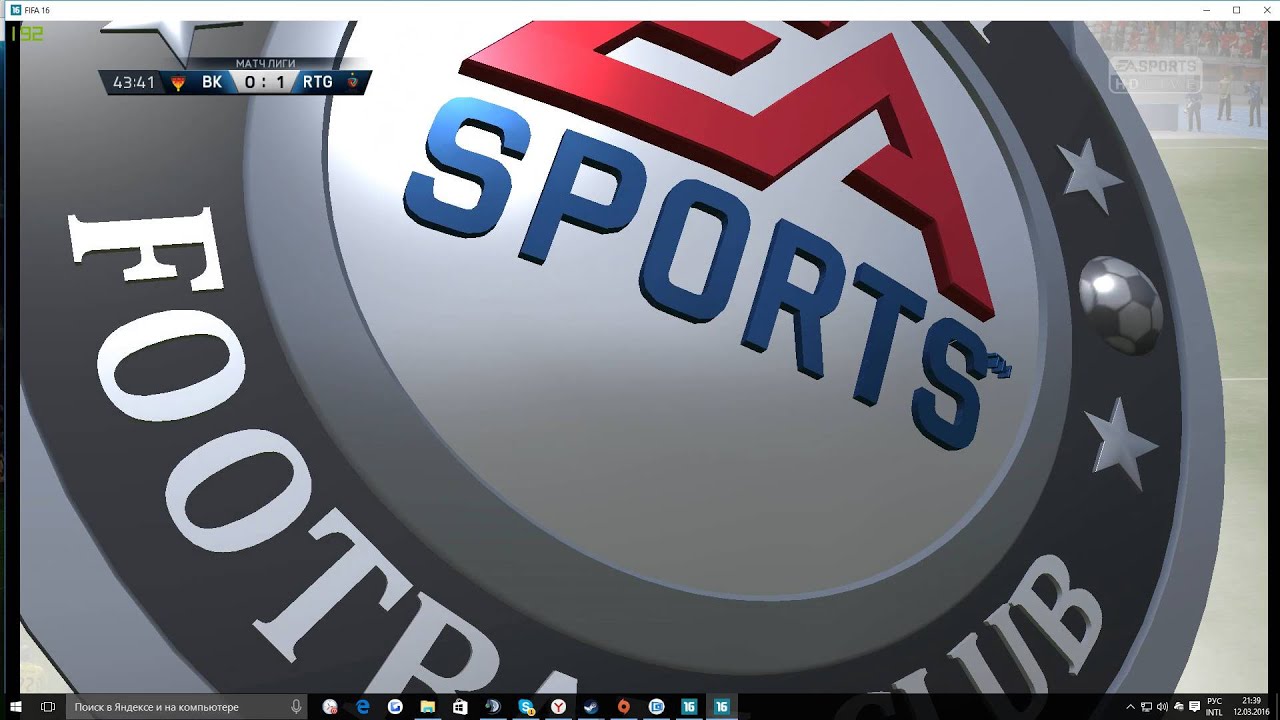The width and height of the screenshot is (1280, 720).
Task: Launch Yandex Browser from the taskbar
Action: [559, 706]
